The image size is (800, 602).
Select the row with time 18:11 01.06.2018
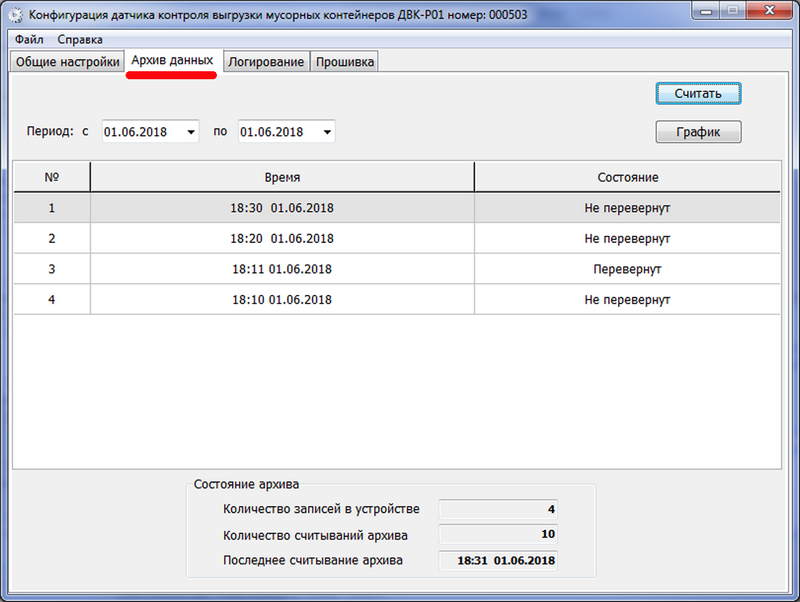pyautogui.click(x=397, y=269)
